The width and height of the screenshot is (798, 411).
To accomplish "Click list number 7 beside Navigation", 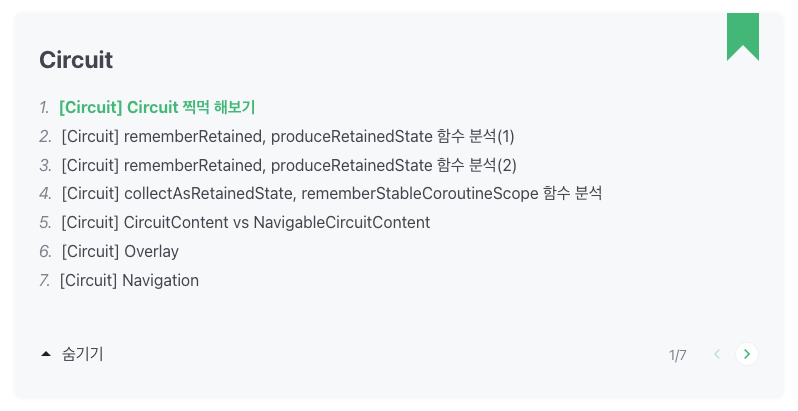I will pos(45,280).
